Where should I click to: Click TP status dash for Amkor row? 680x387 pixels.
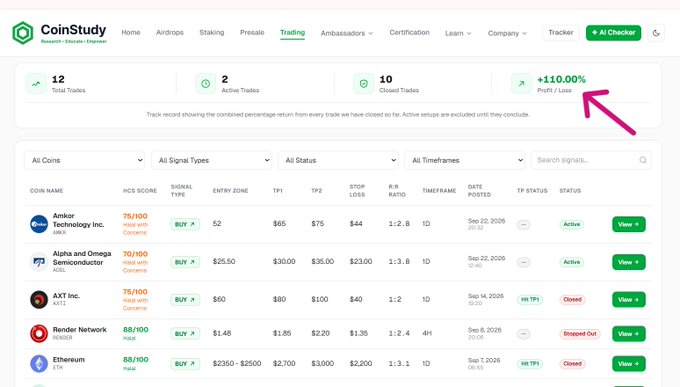click(x=523, y=224)
